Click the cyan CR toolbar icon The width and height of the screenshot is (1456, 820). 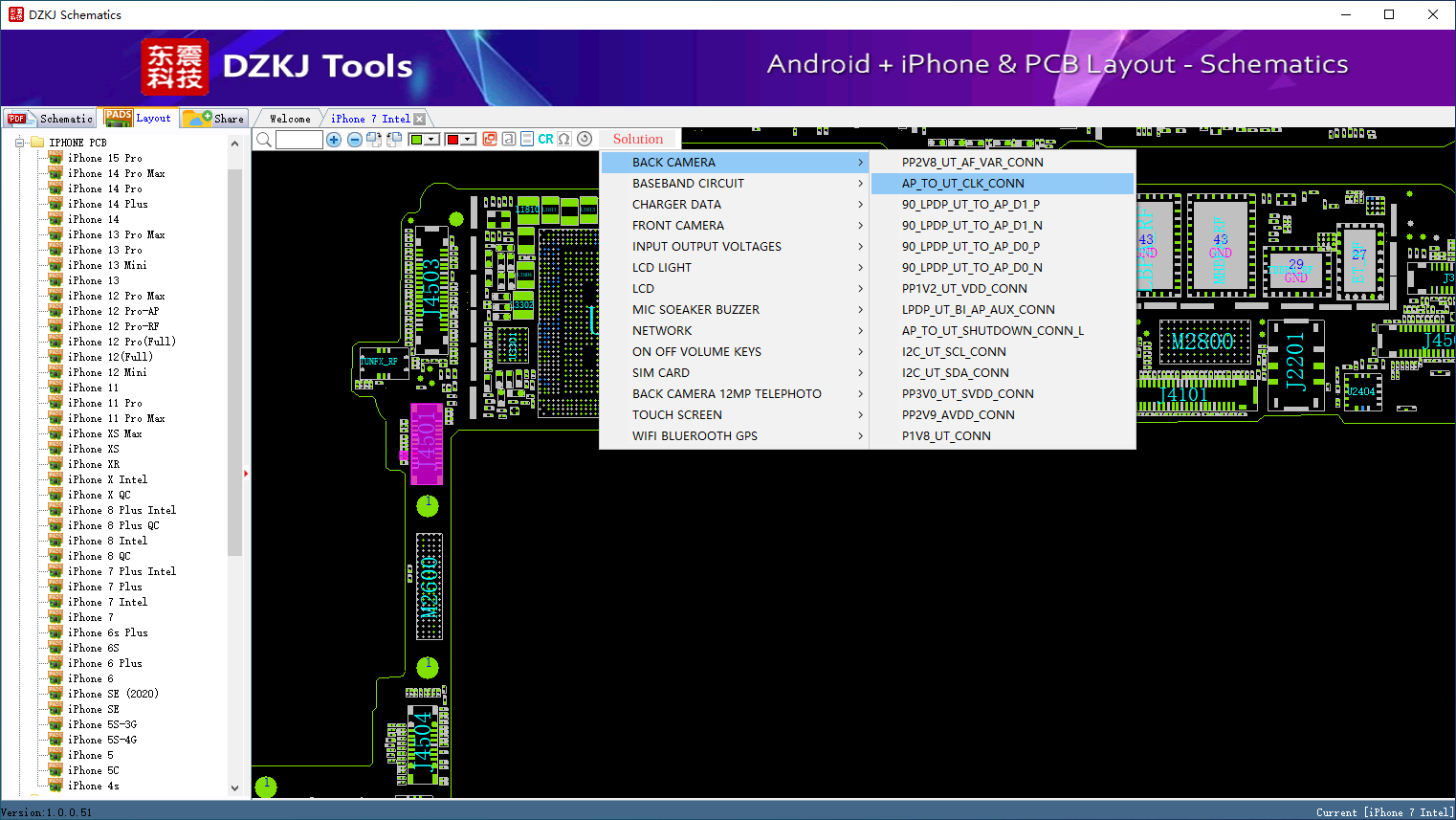click(x=545, y=140)
